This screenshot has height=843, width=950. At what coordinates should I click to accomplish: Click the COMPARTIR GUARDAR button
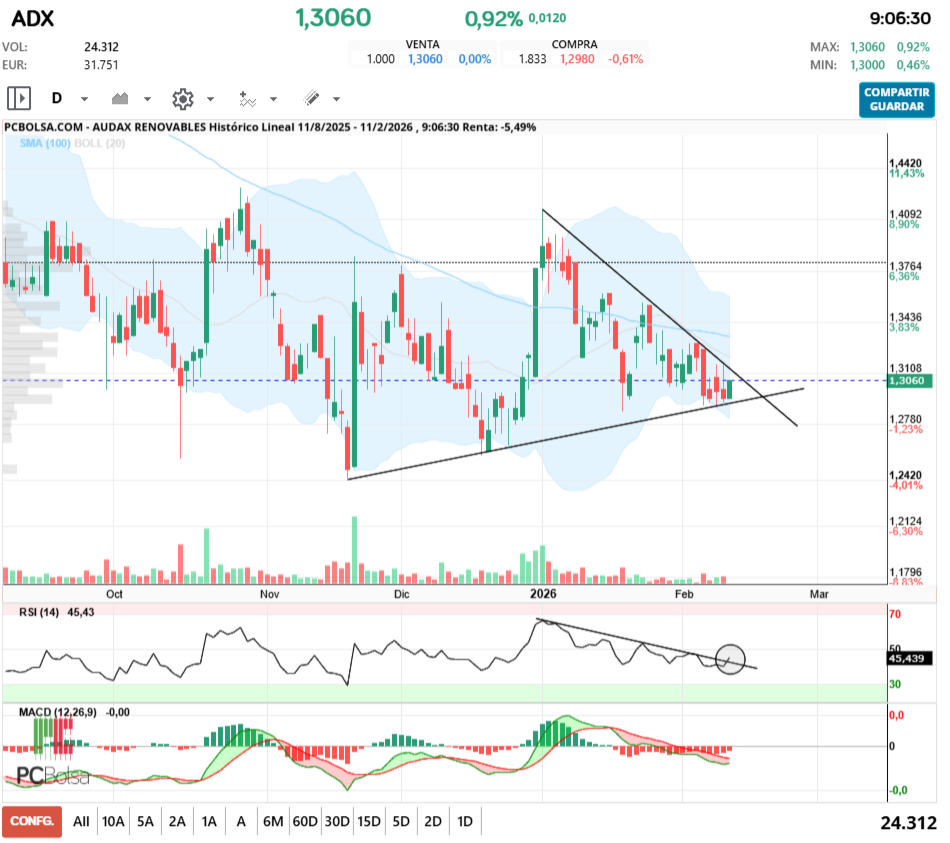pos(896,99)
